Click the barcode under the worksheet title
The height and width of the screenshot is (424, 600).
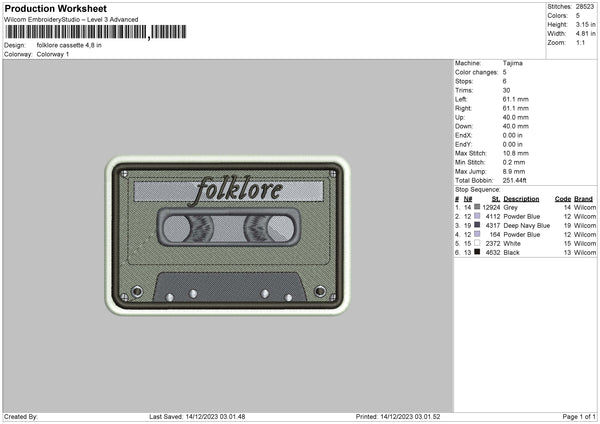tap(96, 32)
